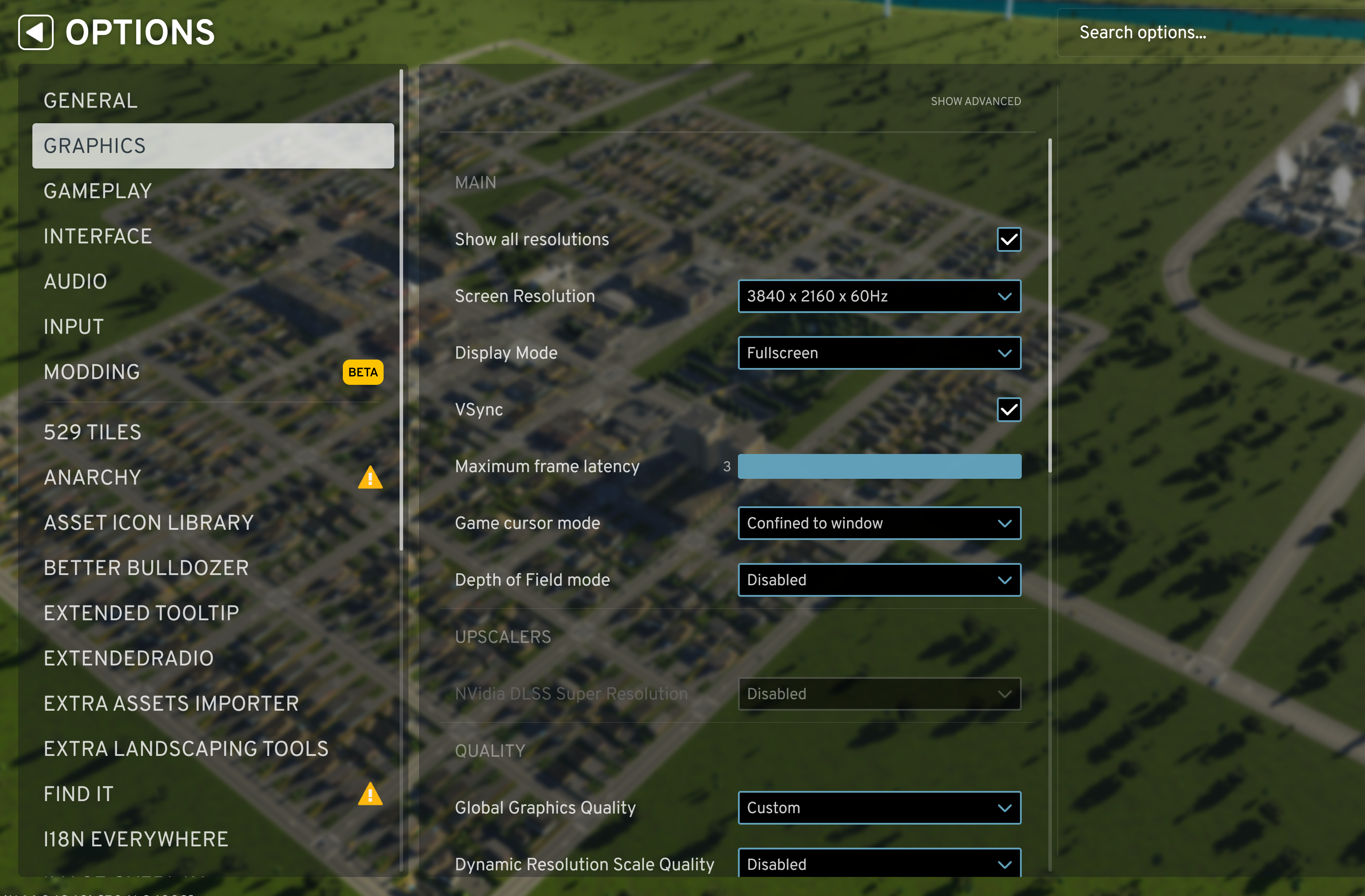Adjust the Maximum frame latency slider
Screen dimensions: 1365x896
click(x=879, y=467)
